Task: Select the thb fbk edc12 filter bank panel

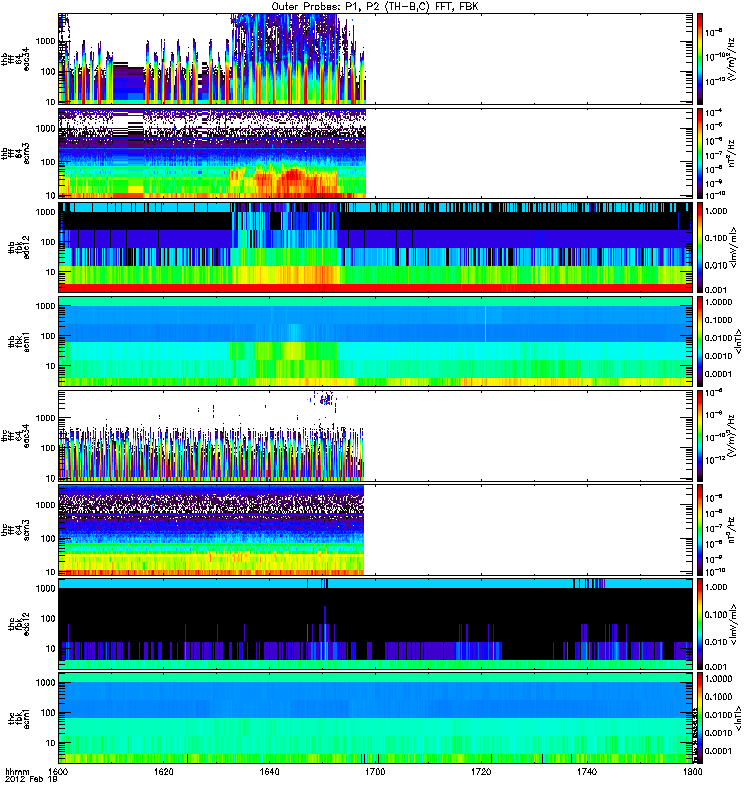Action: [x=375, y=247]
